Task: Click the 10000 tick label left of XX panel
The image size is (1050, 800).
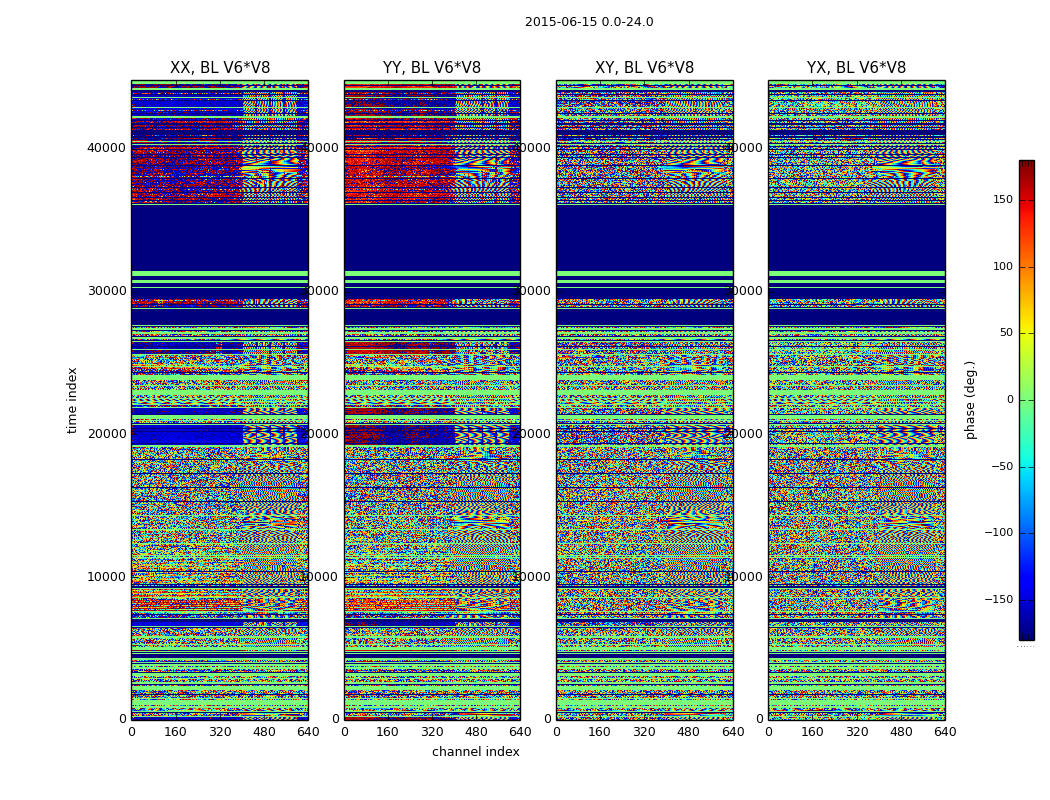Action: pyautogui.click(x=107, y=577)
